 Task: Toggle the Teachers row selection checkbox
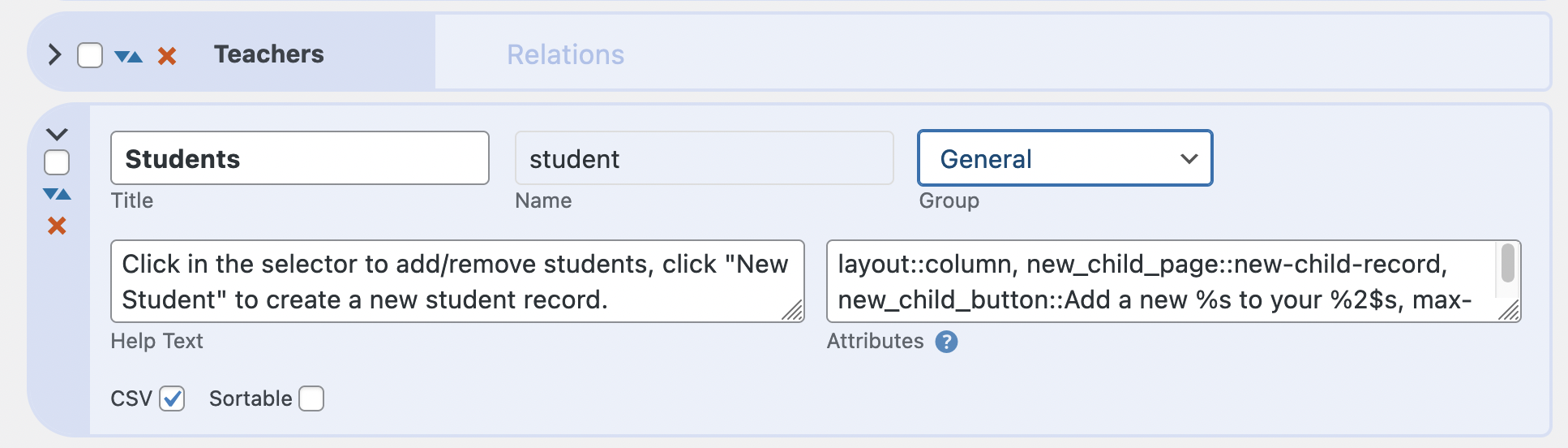90,55
